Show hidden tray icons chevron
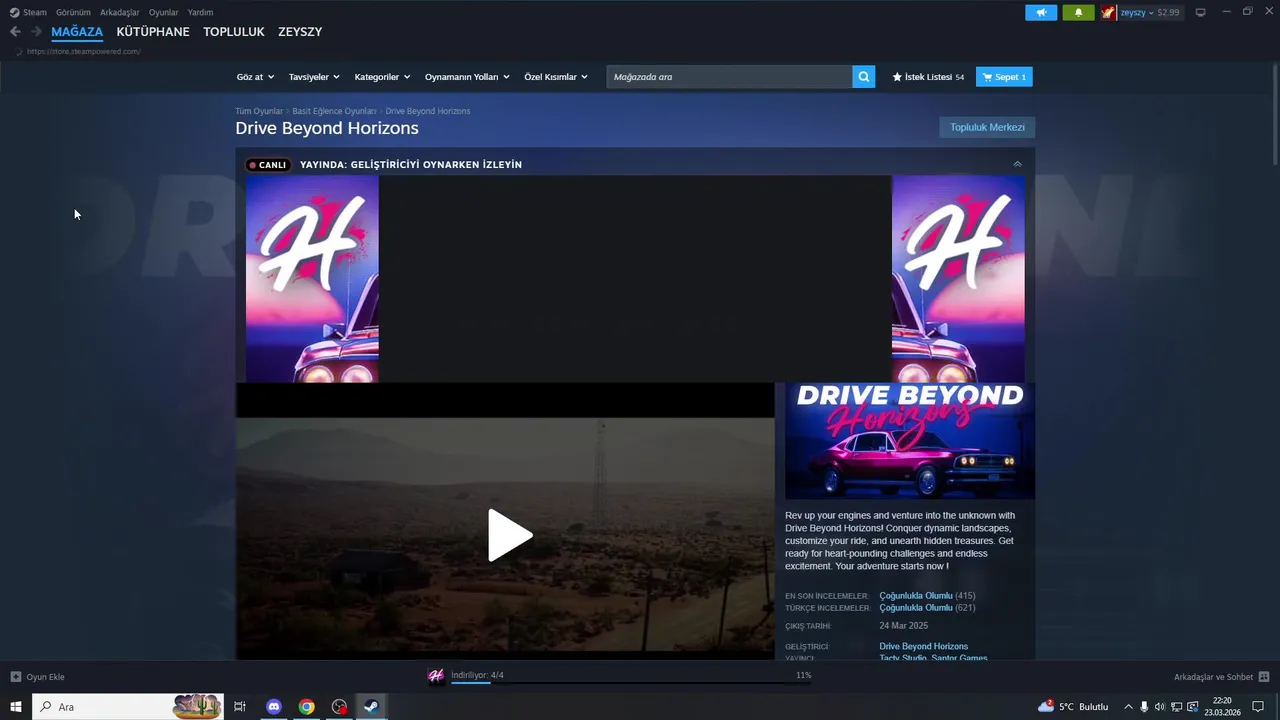1280x720 pixels. (1128, 707)
